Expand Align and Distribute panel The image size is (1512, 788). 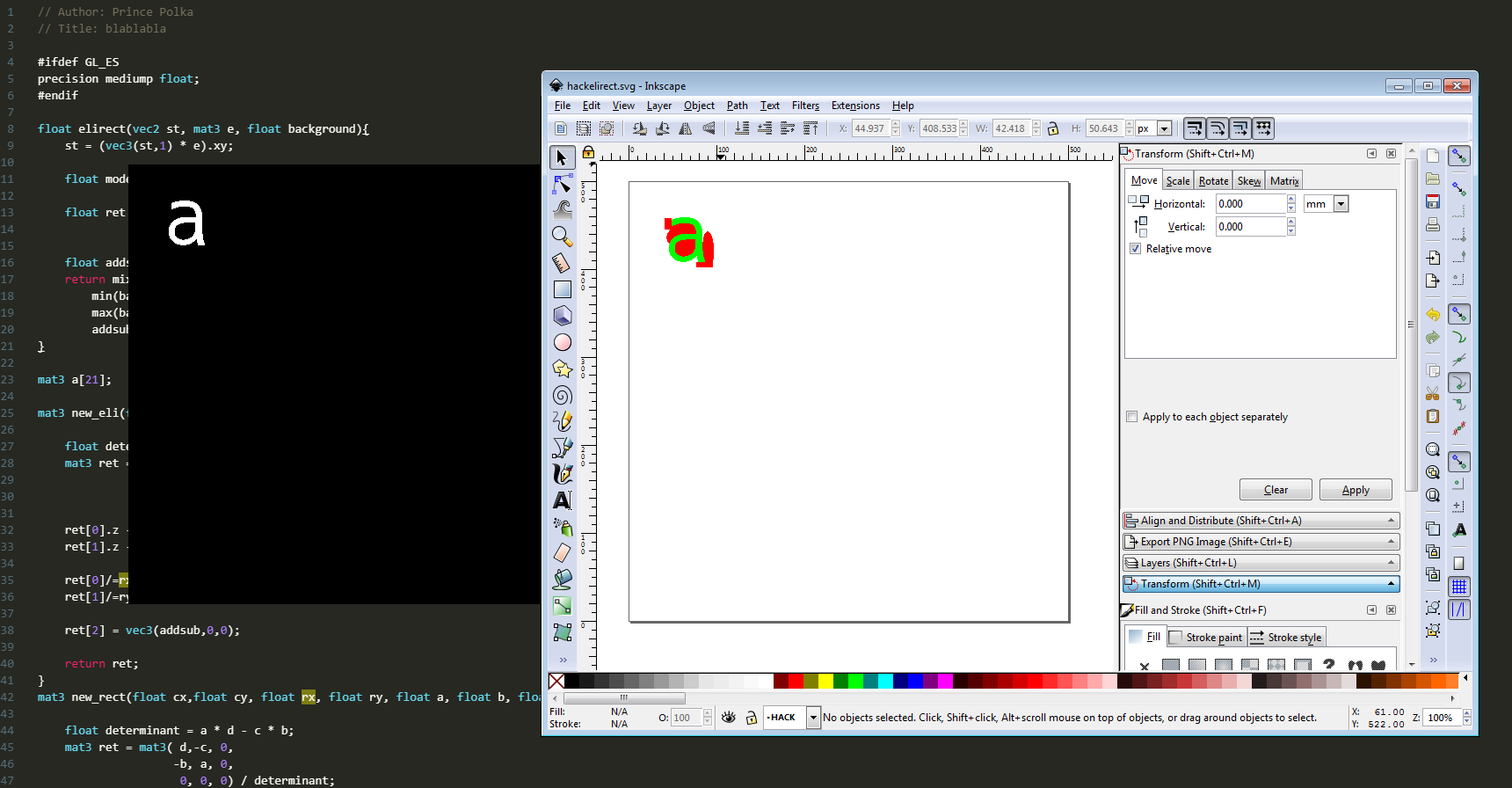(1261, 521)
